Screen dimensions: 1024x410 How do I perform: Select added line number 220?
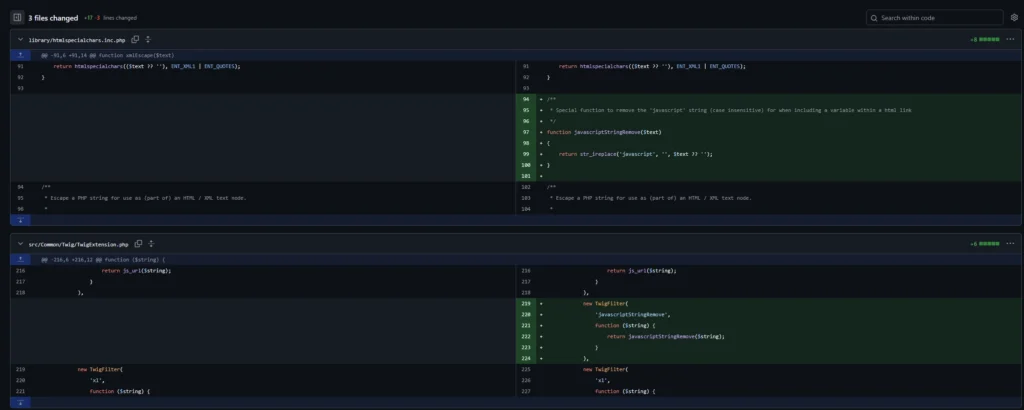point(526,315)
